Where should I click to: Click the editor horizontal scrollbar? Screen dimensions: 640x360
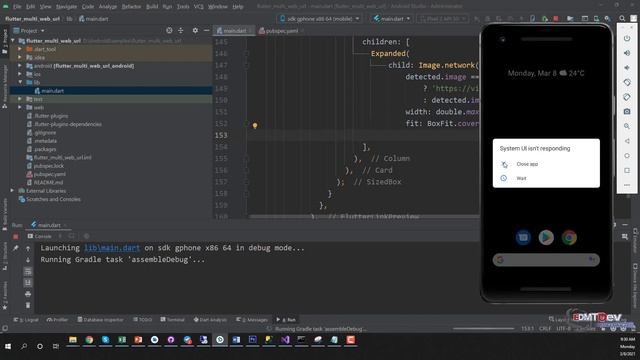click(364, 217)
